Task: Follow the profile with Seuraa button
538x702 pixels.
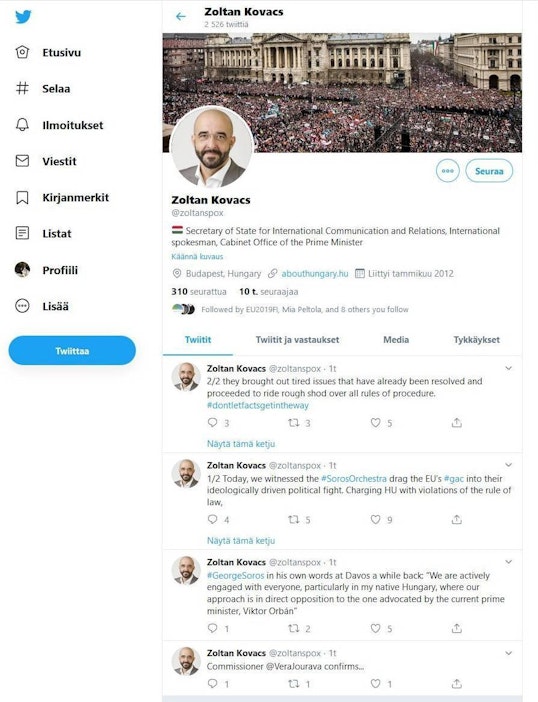Action: 489,171
